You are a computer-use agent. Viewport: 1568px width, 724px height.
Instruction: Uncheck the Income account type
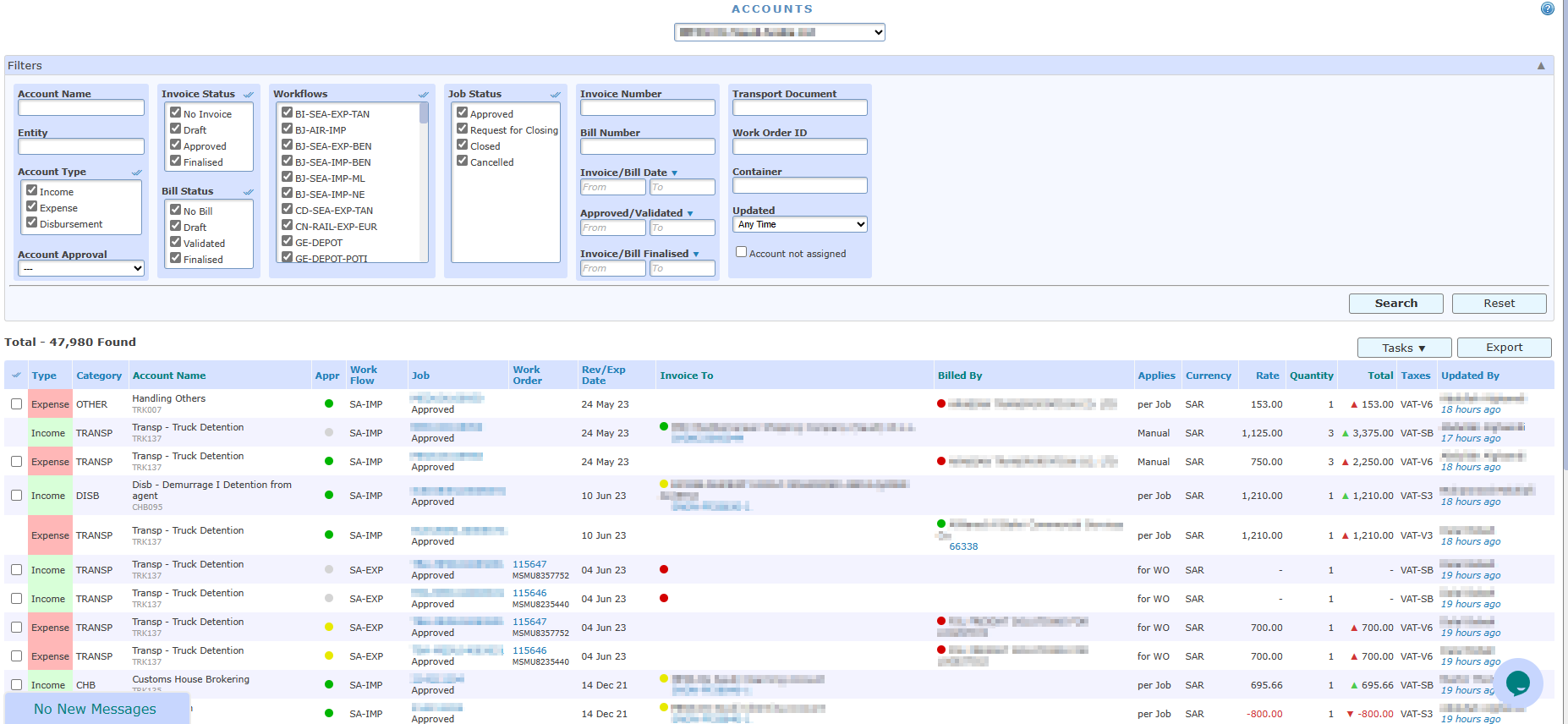pyautogui.click(x=32, y=190)
